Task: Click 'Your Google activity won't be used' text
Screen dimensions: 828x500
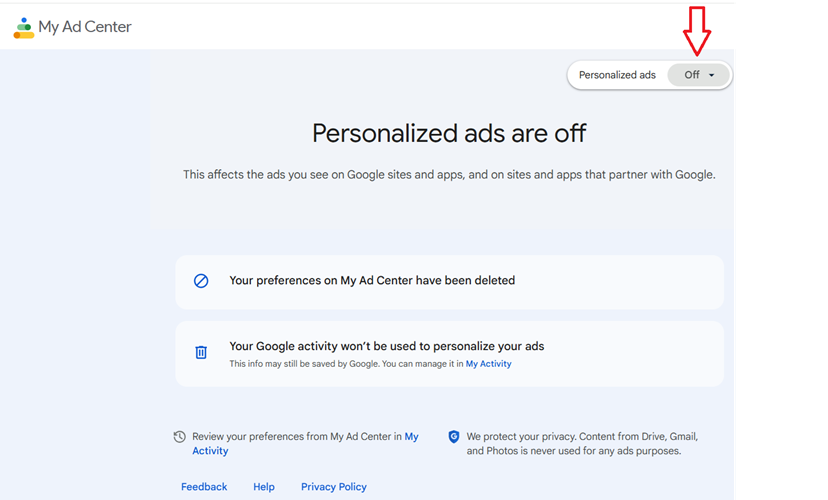Action: [387, 346]
